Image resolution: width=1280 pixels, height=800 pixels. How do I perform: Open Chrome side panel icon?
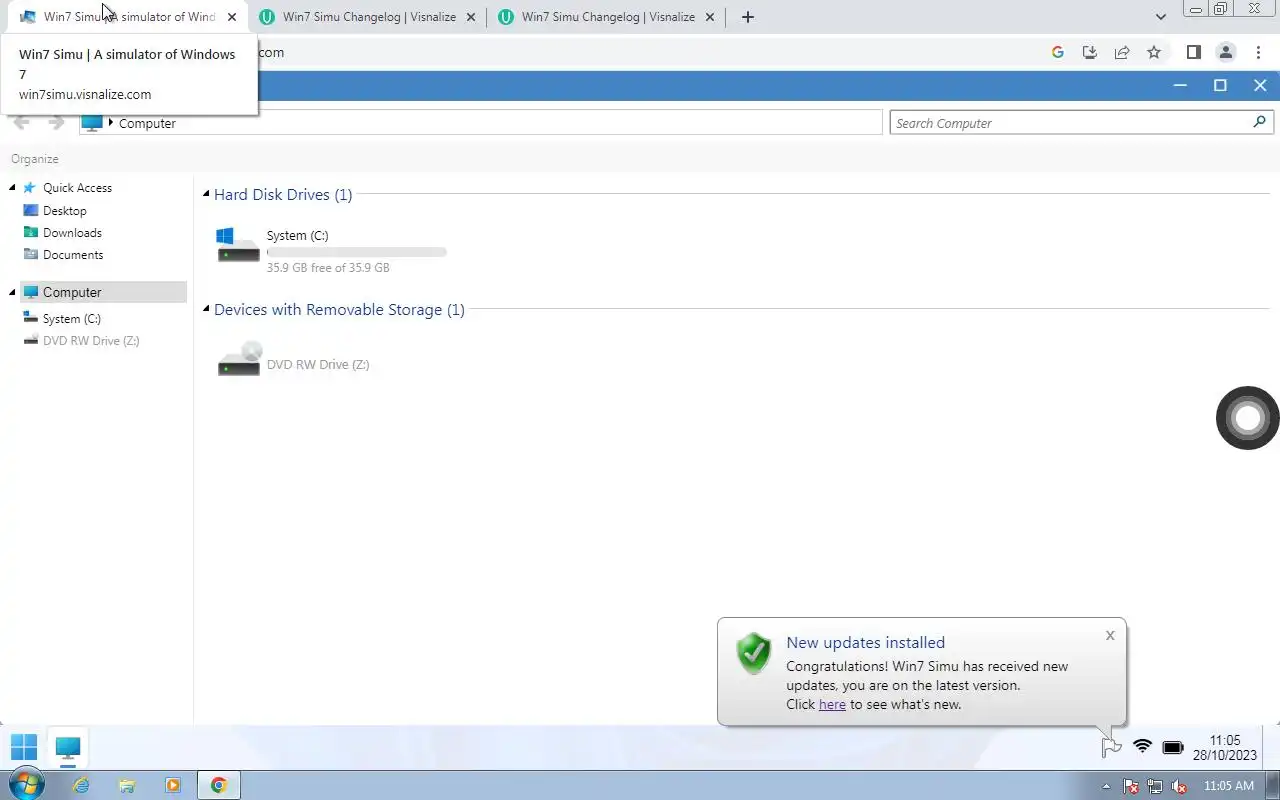(1194, 52)
